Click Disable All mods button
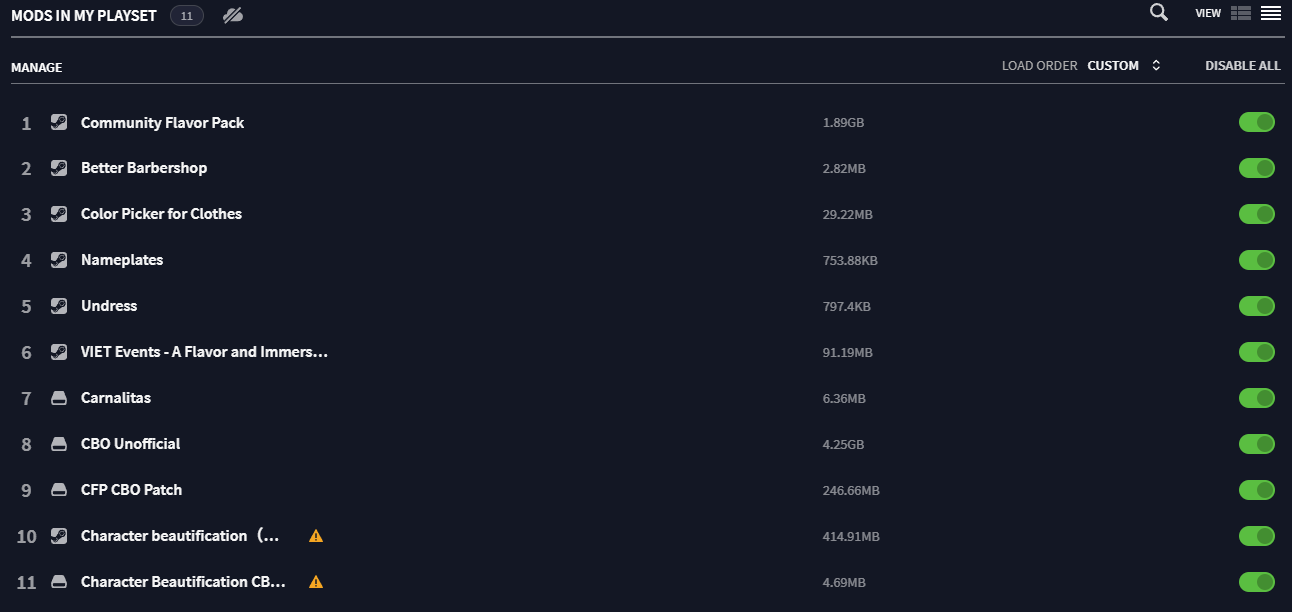Screen dimensions: 1292x612 tap(1242, 66)
